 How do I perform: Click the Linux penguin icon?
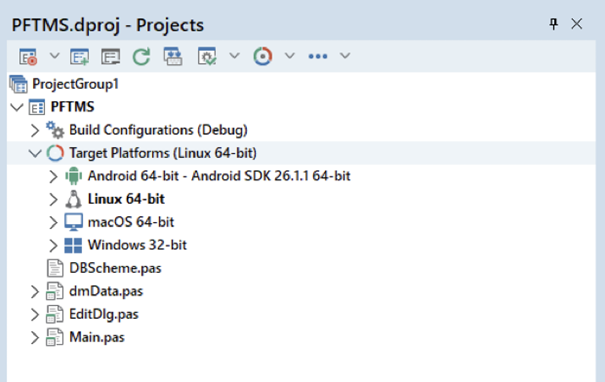tap(73, 199)
